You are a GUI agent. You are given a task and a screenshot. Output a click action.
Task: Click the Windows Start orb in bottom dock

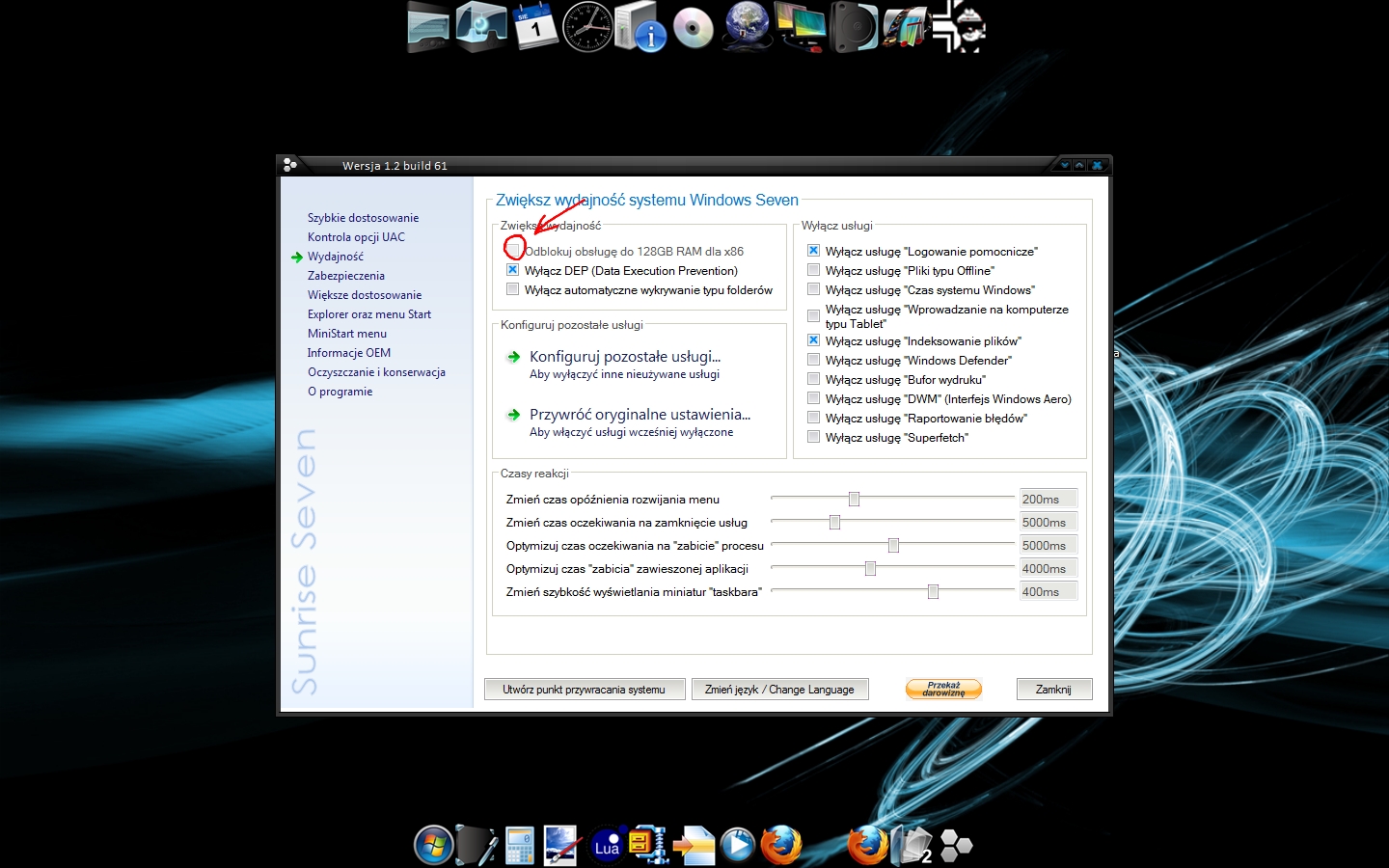[434, 846]
